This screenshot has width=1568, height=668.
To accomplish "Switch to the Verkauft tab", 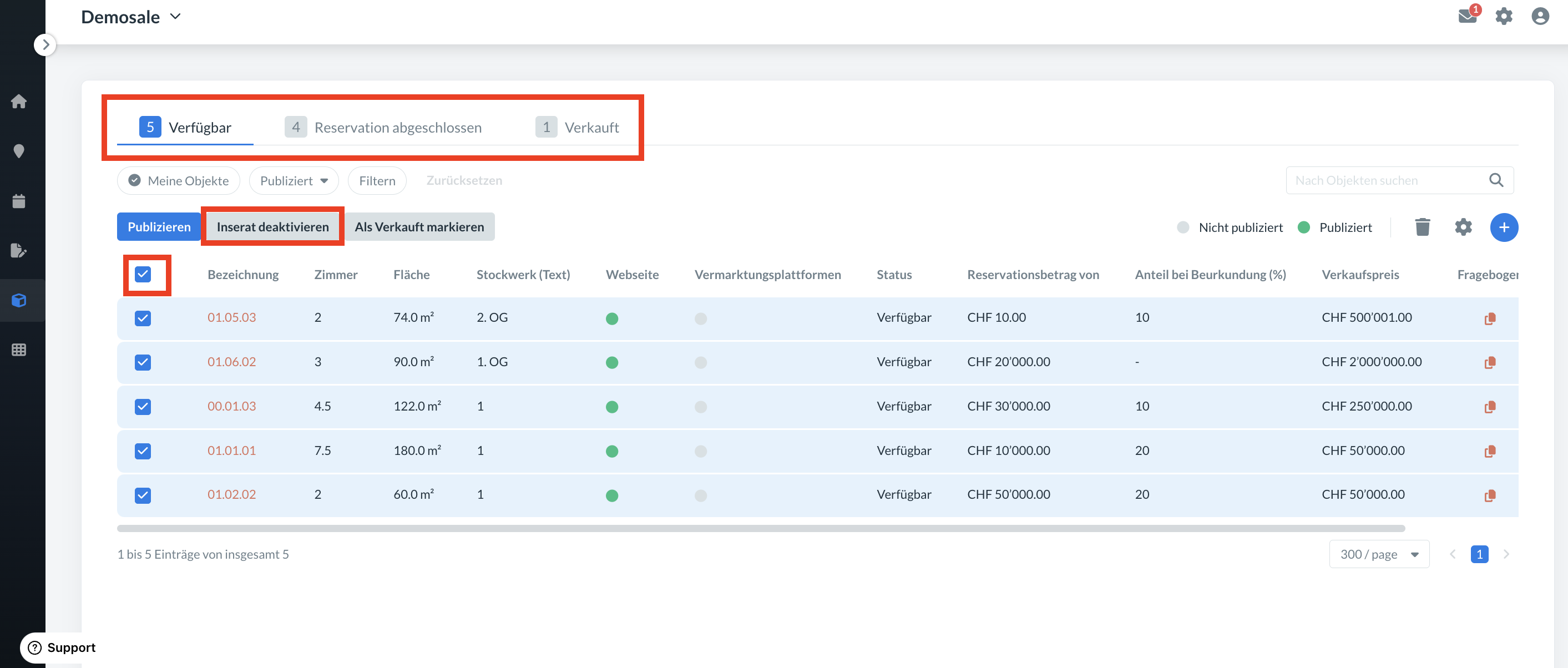I will 577,127.
